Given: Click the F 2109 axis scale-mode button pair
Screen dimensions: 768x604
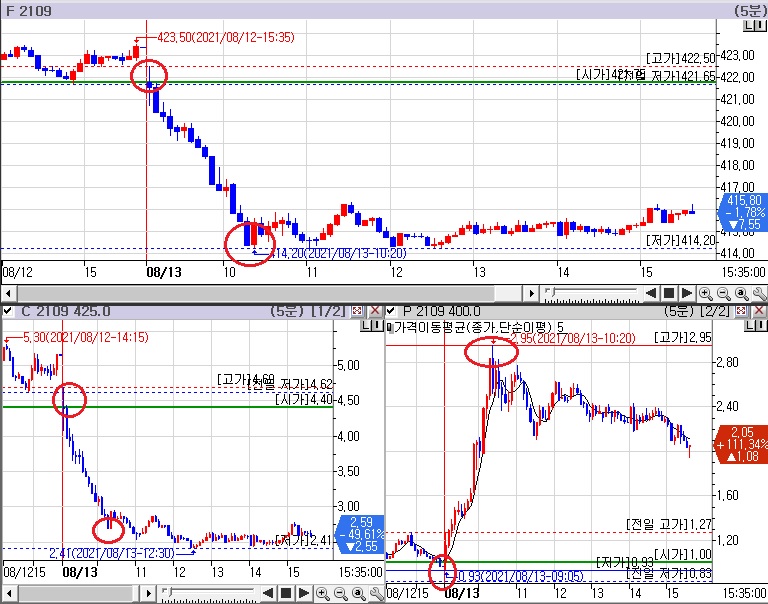Looking at the screenshot, I should pos(755,26).
